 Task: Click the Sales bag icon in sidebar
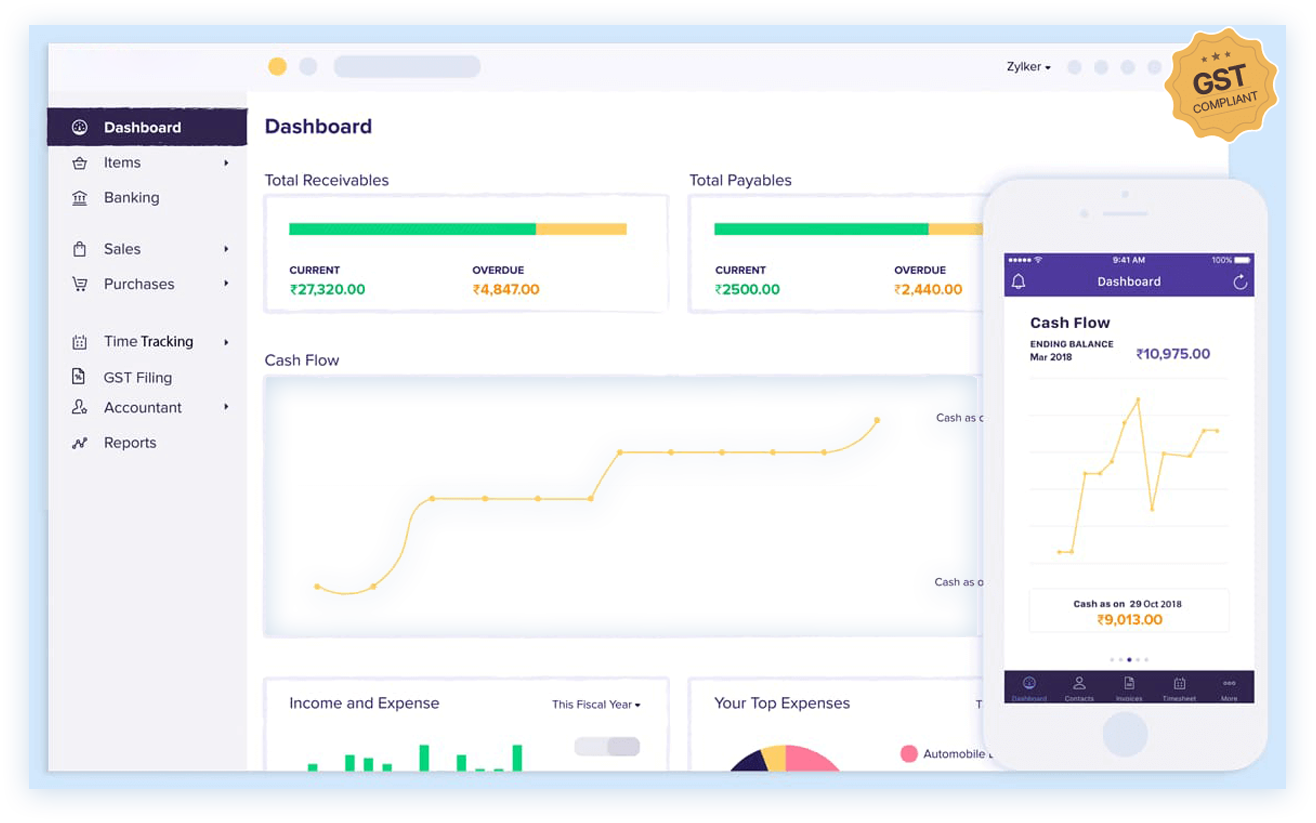[x=79, y=249]
